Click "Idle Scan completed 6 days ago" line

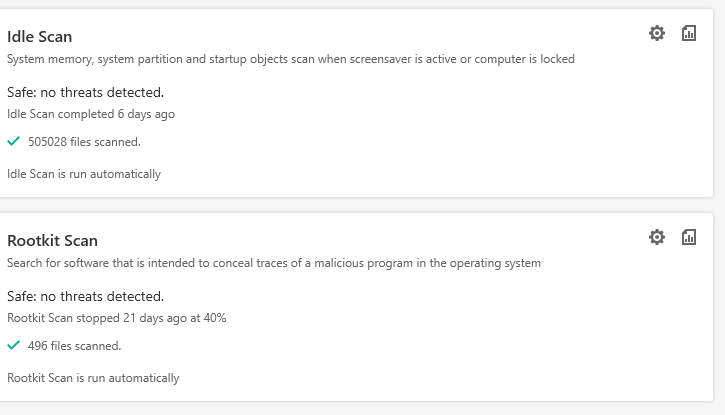[91, 114]
